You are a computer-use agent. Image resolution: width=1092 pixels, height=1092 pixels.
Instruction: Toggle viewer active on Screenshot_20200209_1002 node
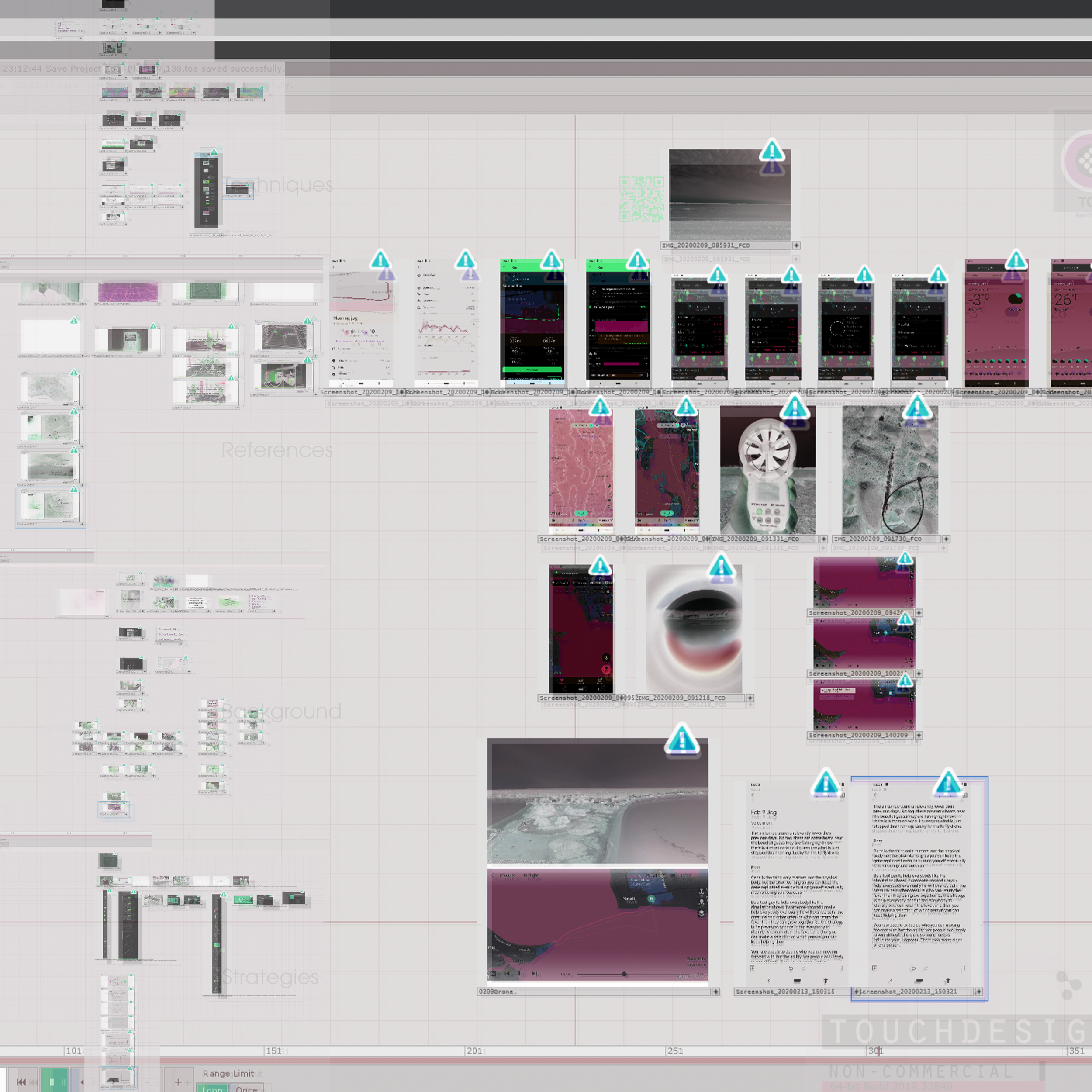919,674
